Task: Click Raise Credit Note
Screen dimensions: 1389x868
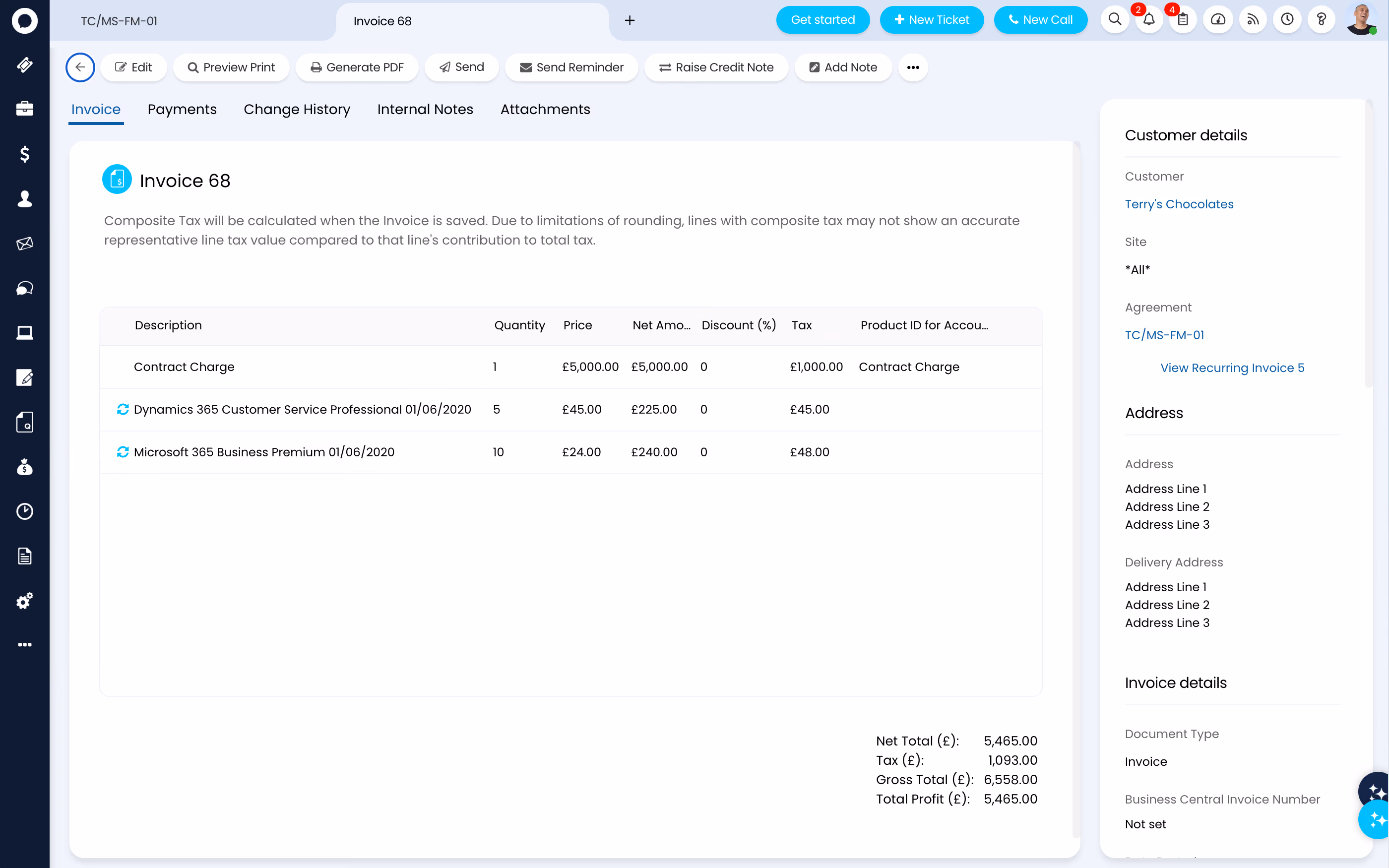Action: click(716, 67)
